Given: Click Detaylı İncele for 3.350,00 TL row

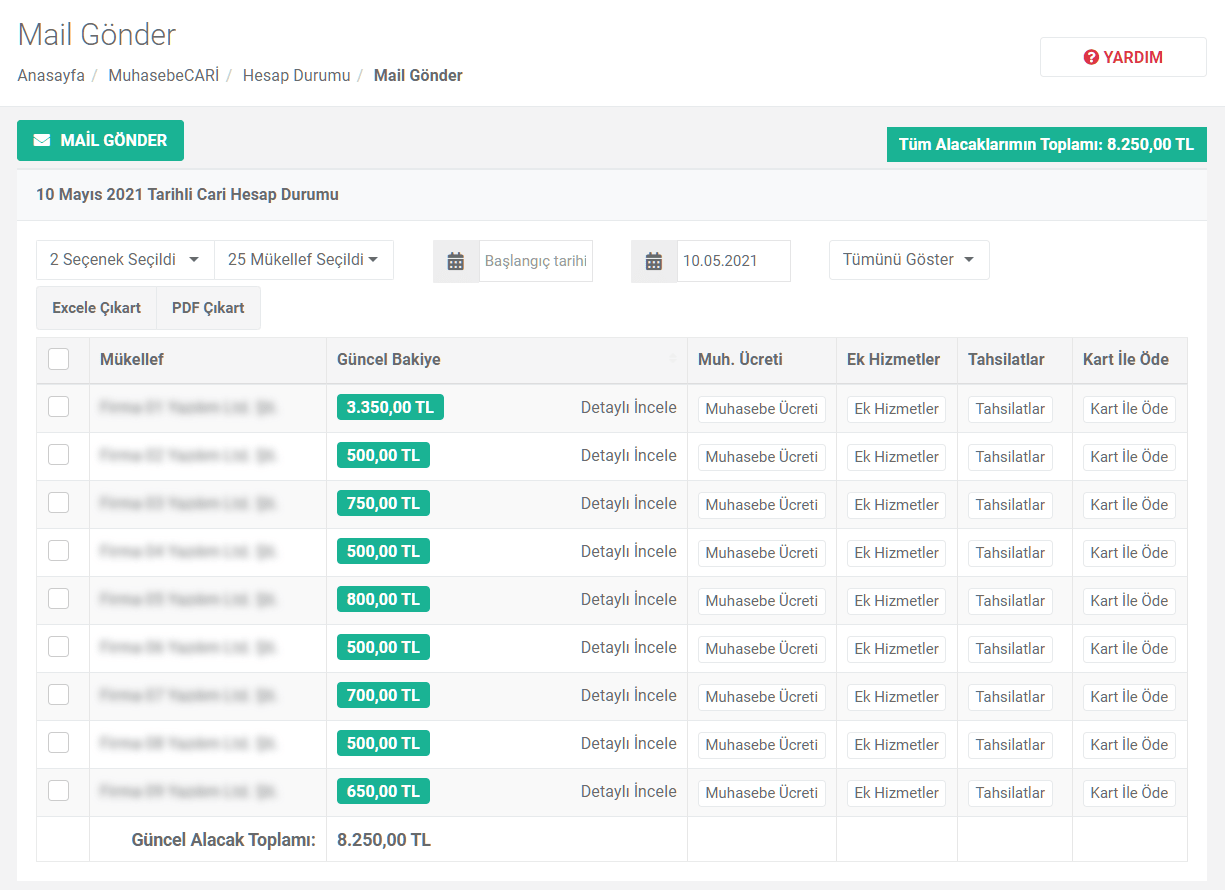Looking at the screenshot, I should (629, 408).
